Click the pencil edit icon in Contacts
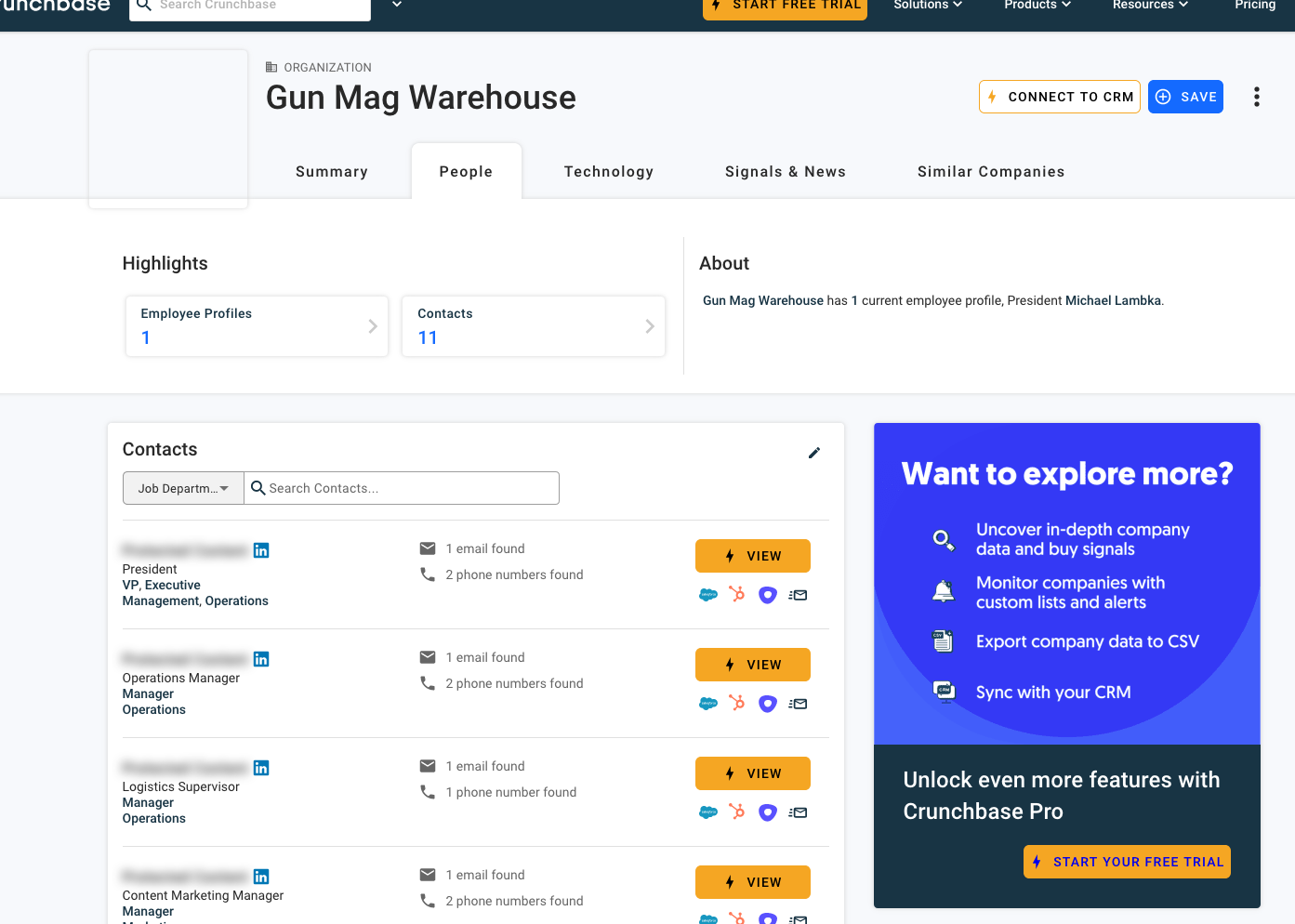 point(814,453)
